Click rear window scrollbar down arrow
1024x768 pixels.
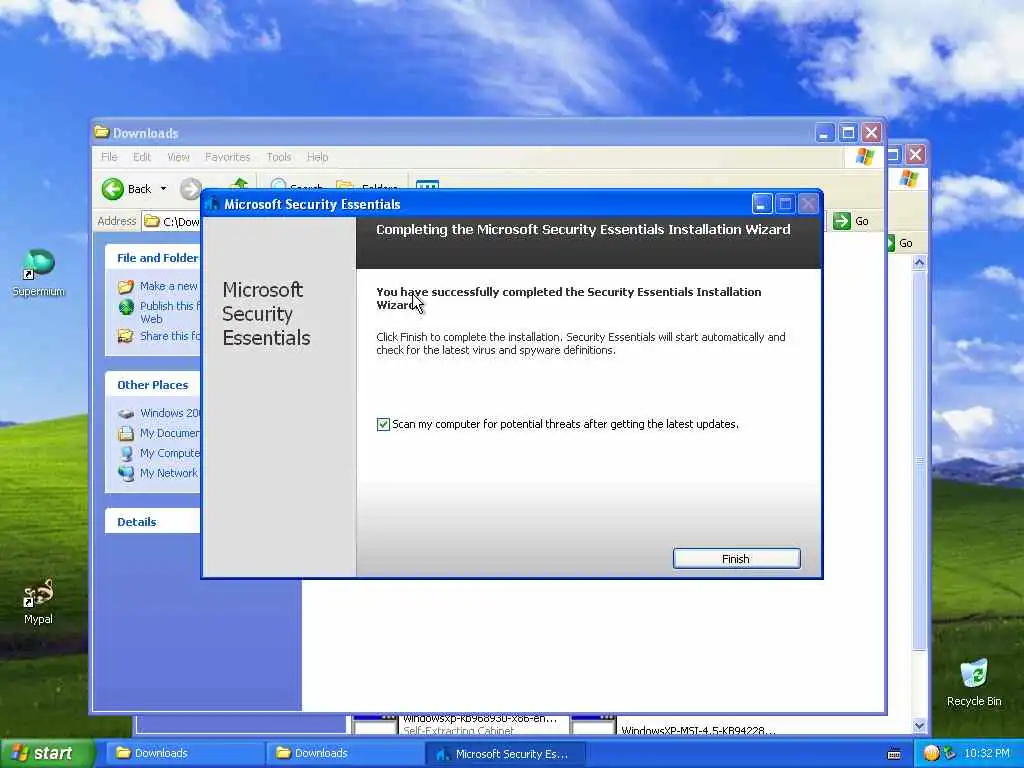click(x=919, y=725)
